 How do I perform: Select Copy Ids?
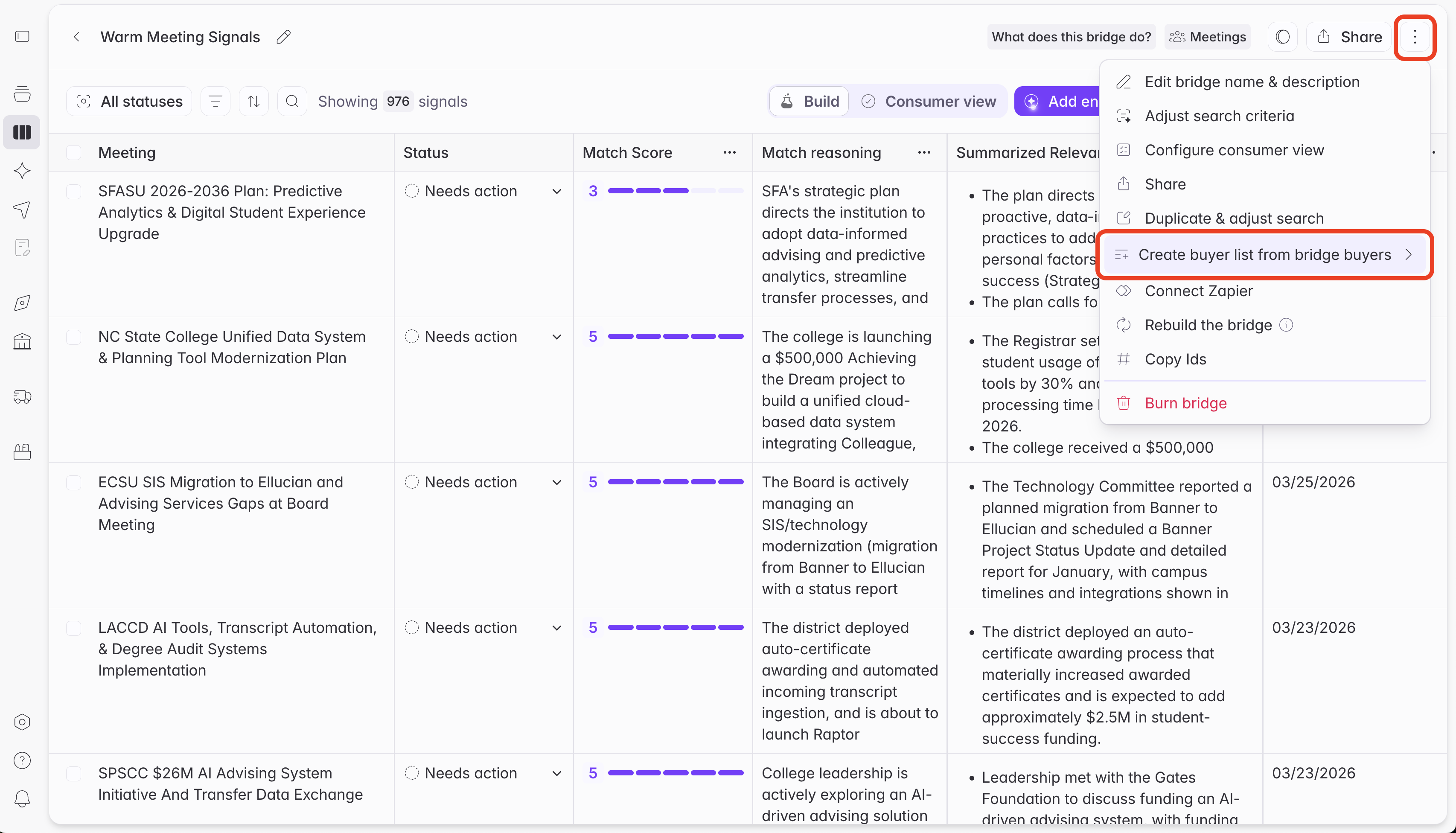click(1265, 359)
